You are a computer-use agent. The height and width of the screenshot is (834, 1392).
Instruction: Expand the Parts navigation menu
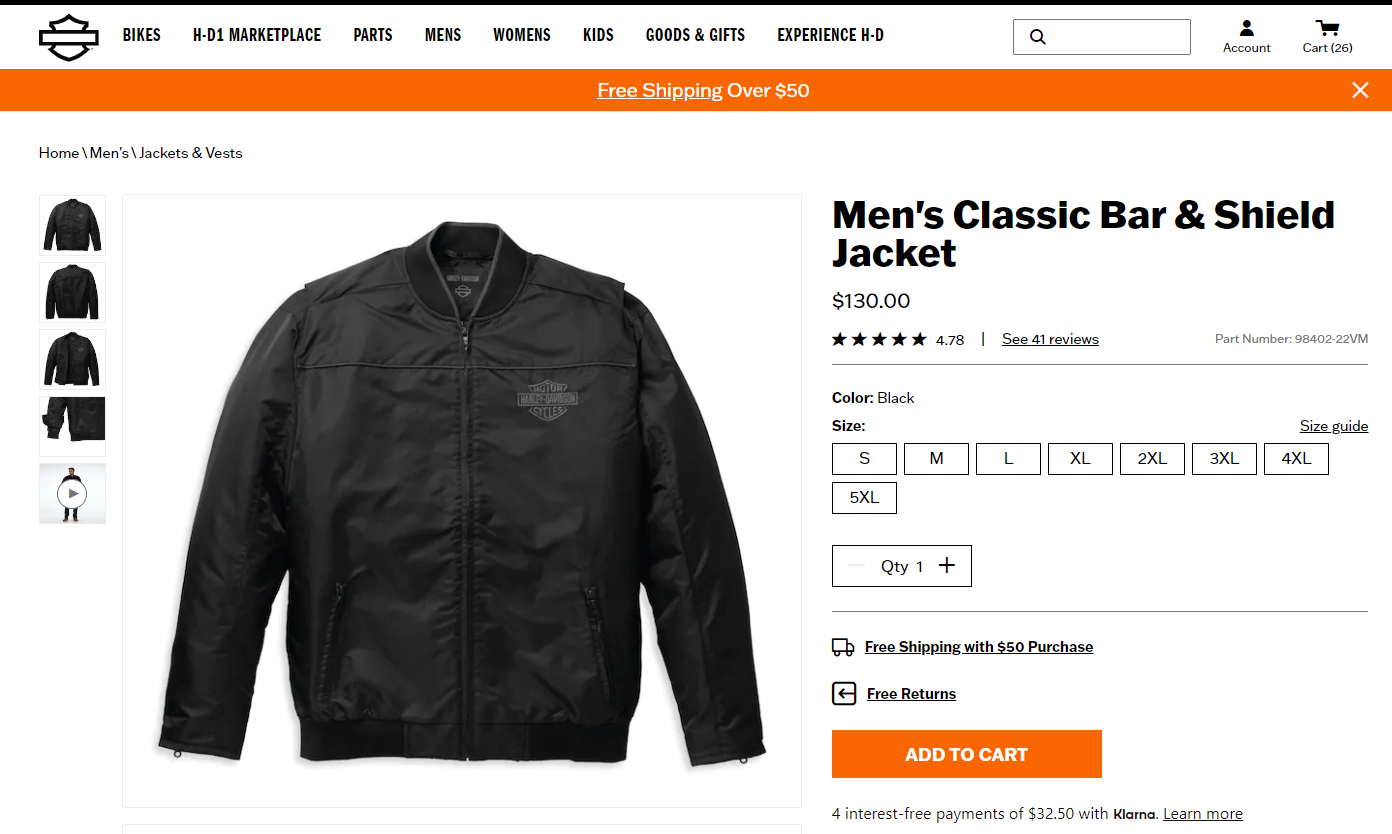[x=373, y=35]
